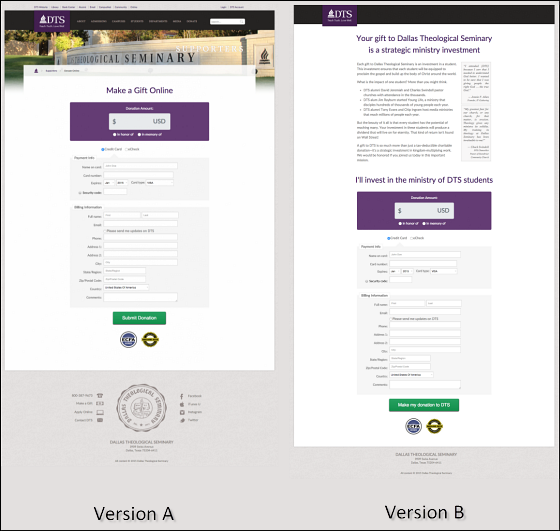Click 'Make my donation to DTS' button

[424, 405]
